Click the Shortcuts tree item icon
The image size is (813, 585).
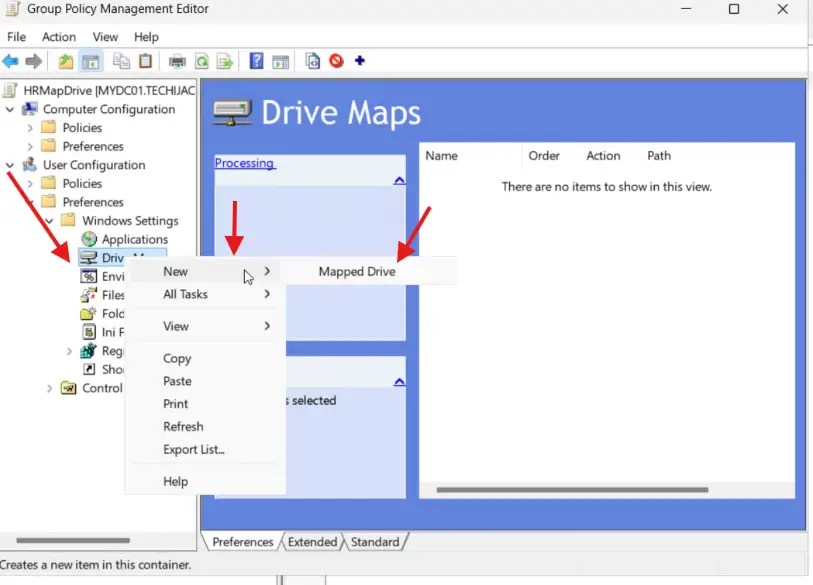coord(89,369)
